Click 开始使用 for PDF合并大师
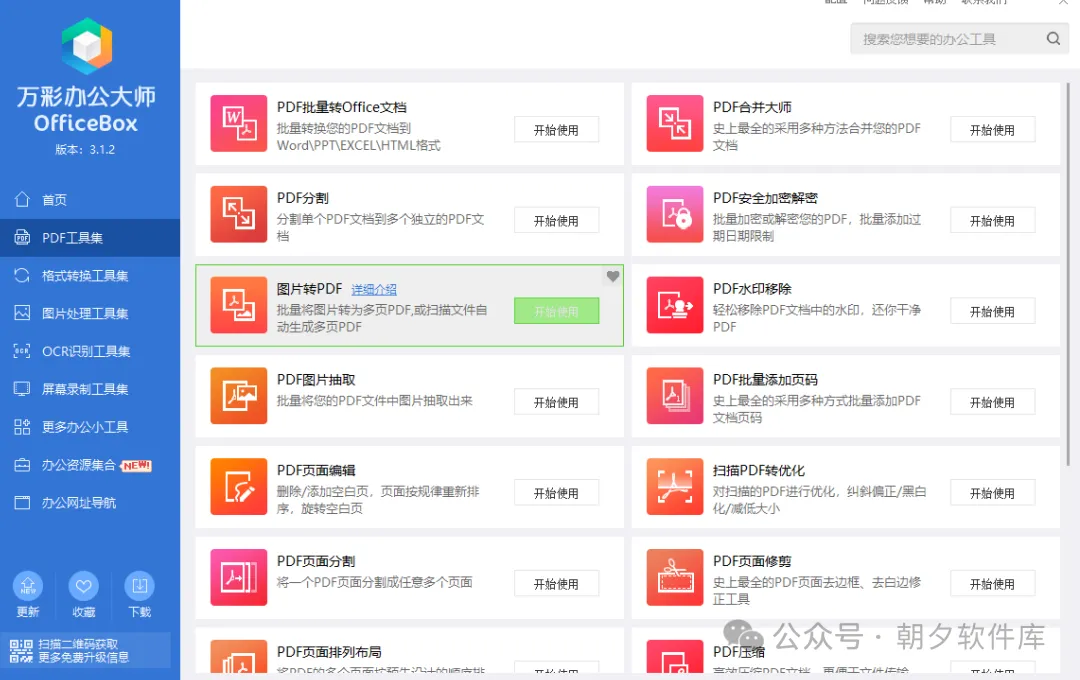The height and width of the screenshot is (680, 1080). coord(992,129)
